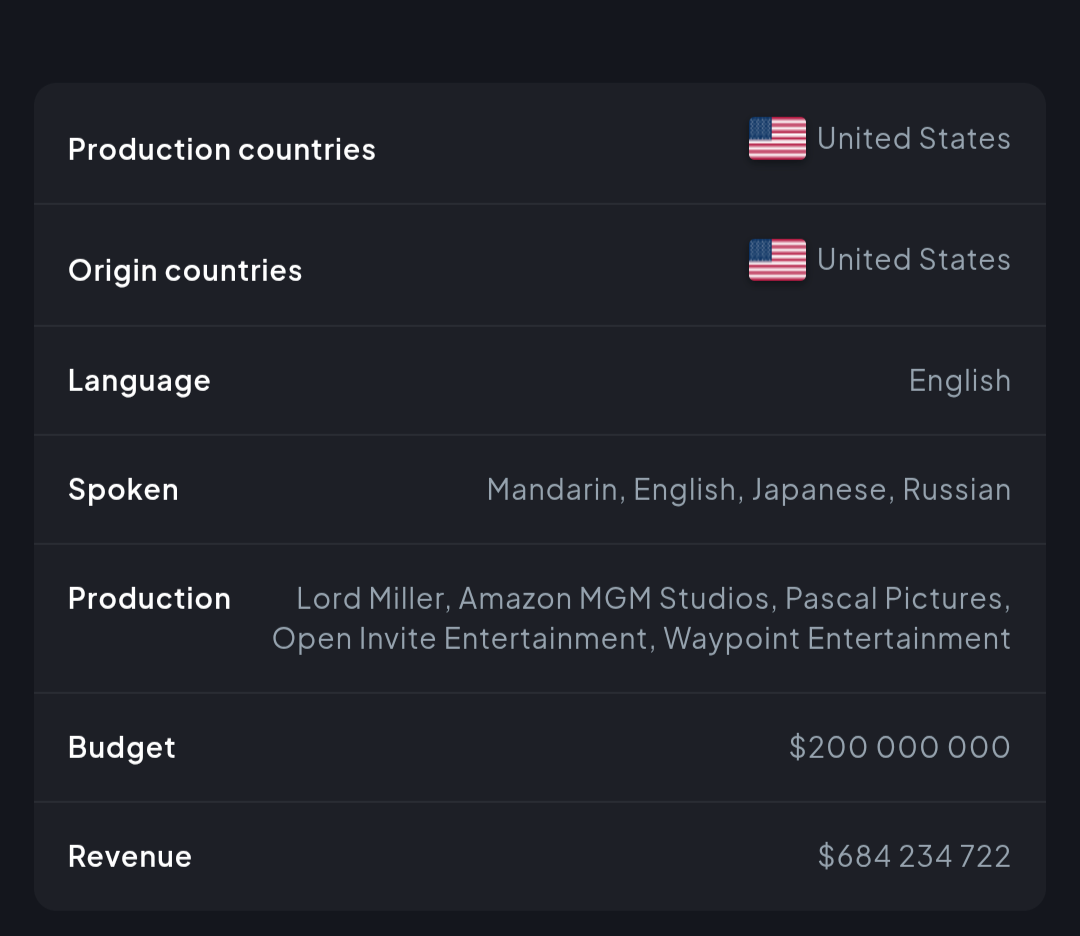
Task: Click Mandarin in spoken languages
Action: point(552,490)
